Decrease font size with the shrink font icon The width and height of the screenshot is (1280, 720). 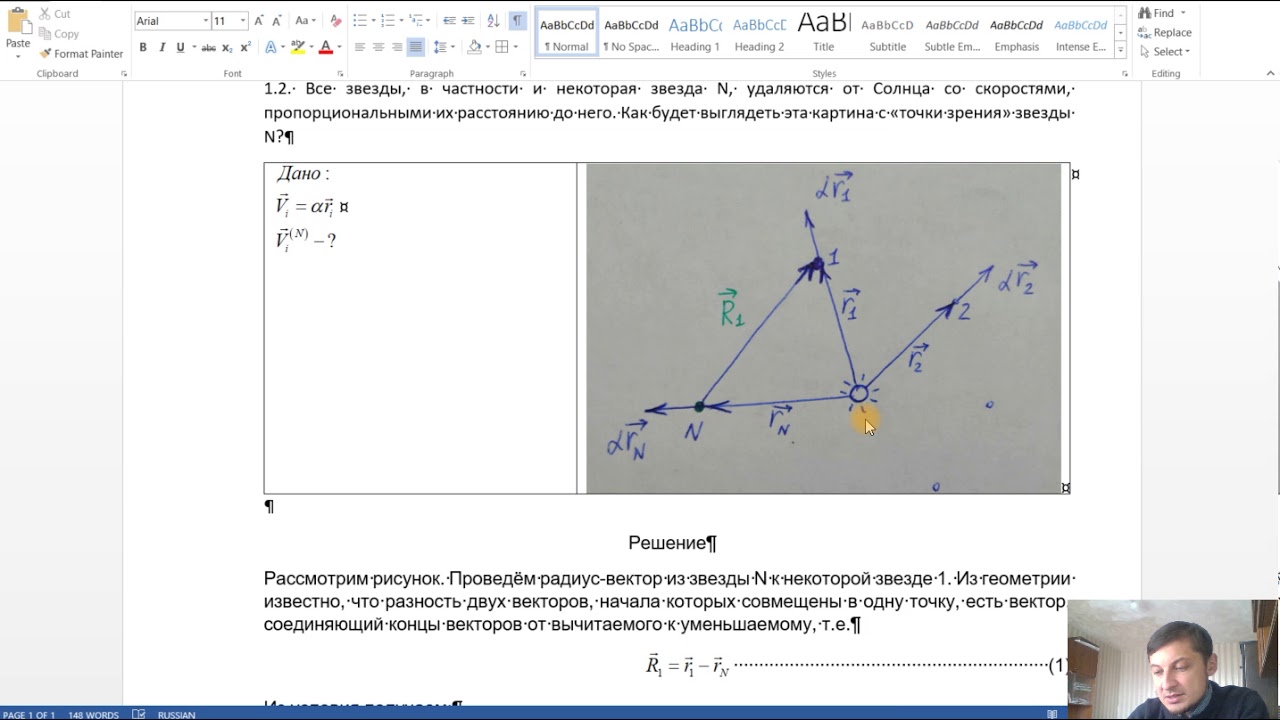277,21
